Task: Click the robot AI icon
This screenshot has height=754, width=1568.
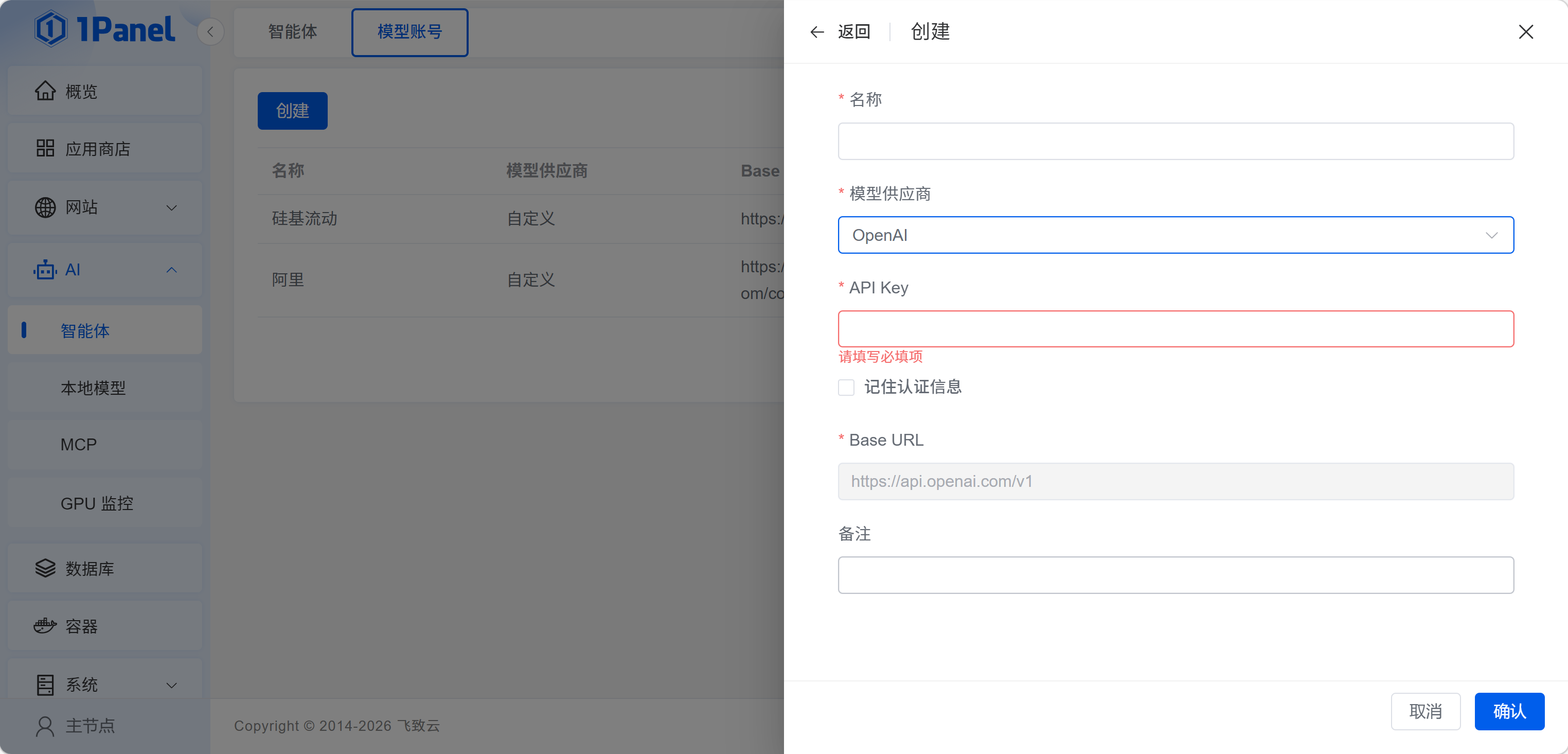Action: coord(45,270)
